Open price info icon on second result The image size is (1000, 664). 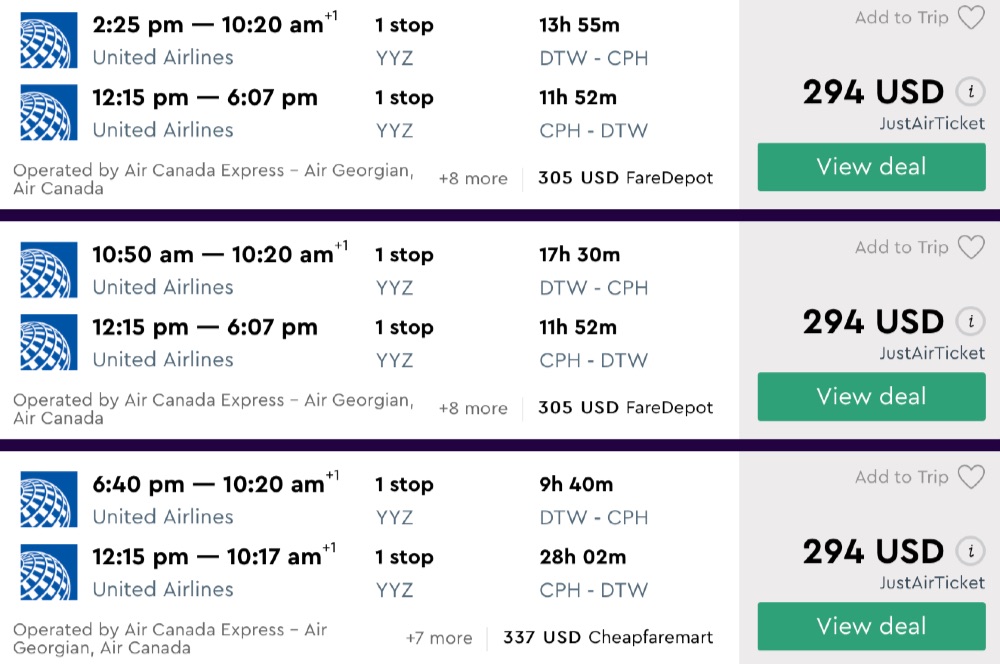pyautogui.click(x=968, y=323)
